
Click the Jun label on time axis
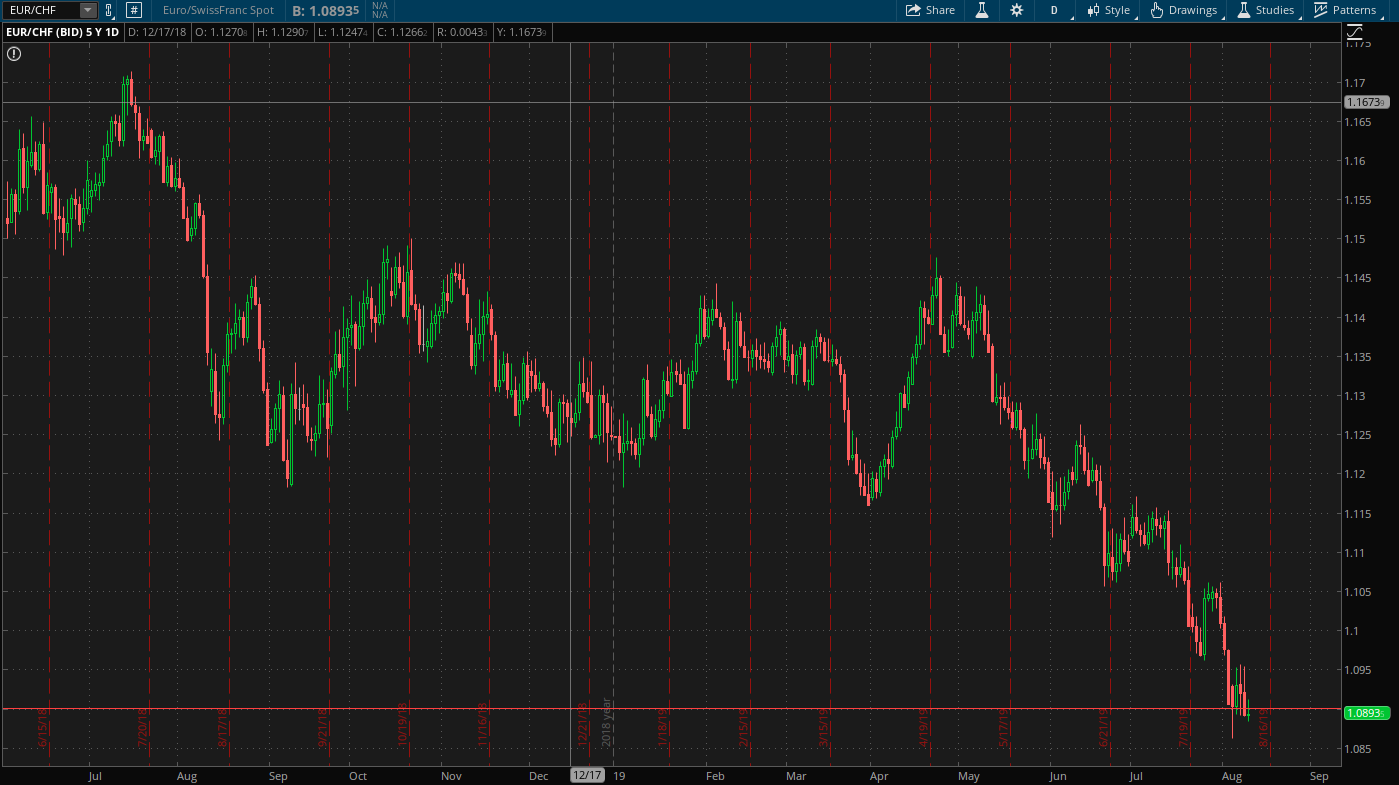coord(1059,776)
